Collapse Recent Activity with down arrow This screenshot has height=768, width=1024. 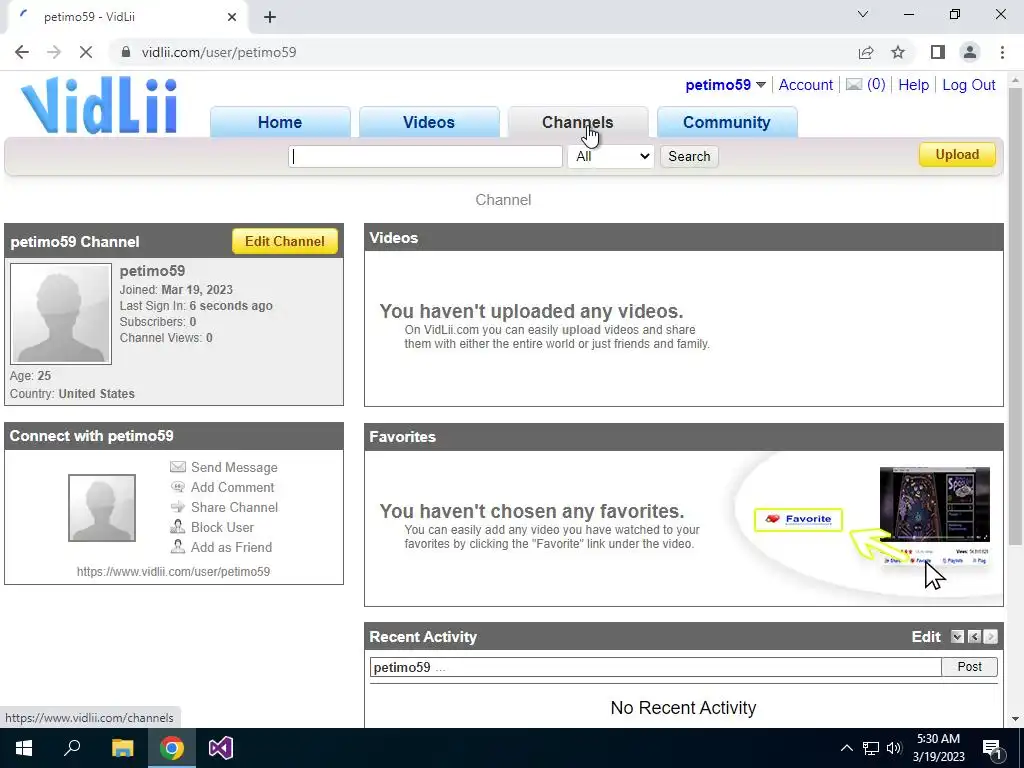point(957,637)
